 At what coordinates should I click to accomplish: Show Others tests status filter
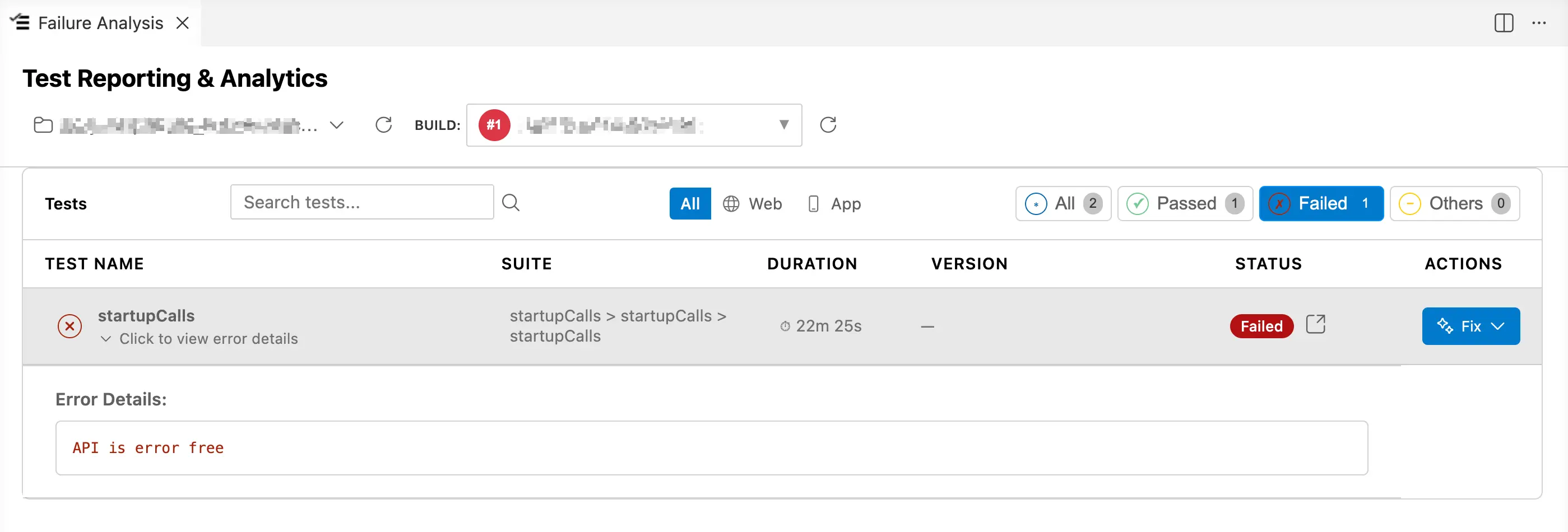(1454, 204)
